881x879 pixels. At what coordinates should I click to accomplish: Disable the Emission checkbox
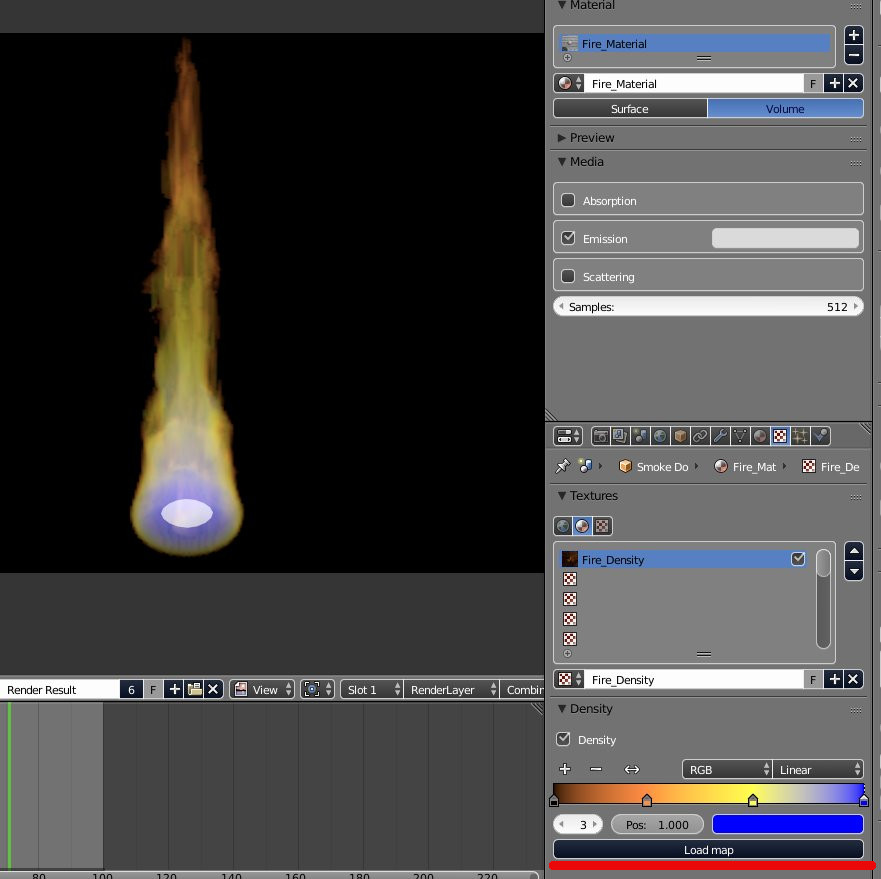pos(568,238)
